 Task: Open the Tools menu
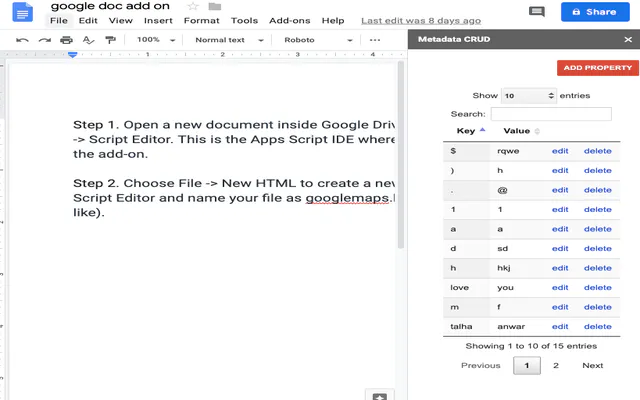tap(244, 20)
